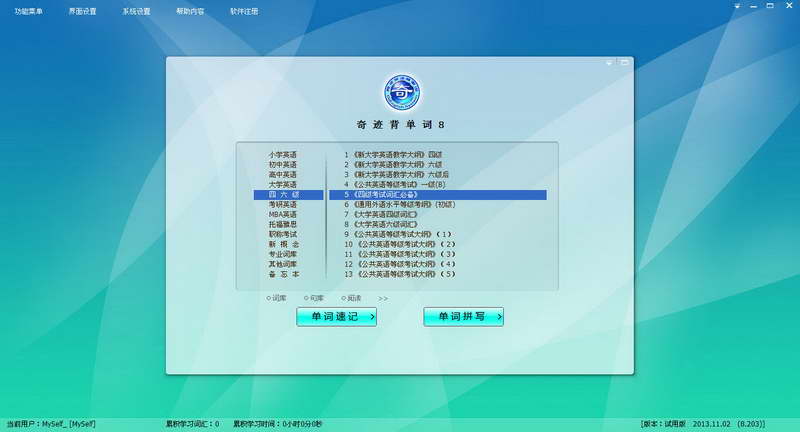
Task: Choose highlighted item 5 四级考试词汇必备
Action: click(x=438, y=195)
